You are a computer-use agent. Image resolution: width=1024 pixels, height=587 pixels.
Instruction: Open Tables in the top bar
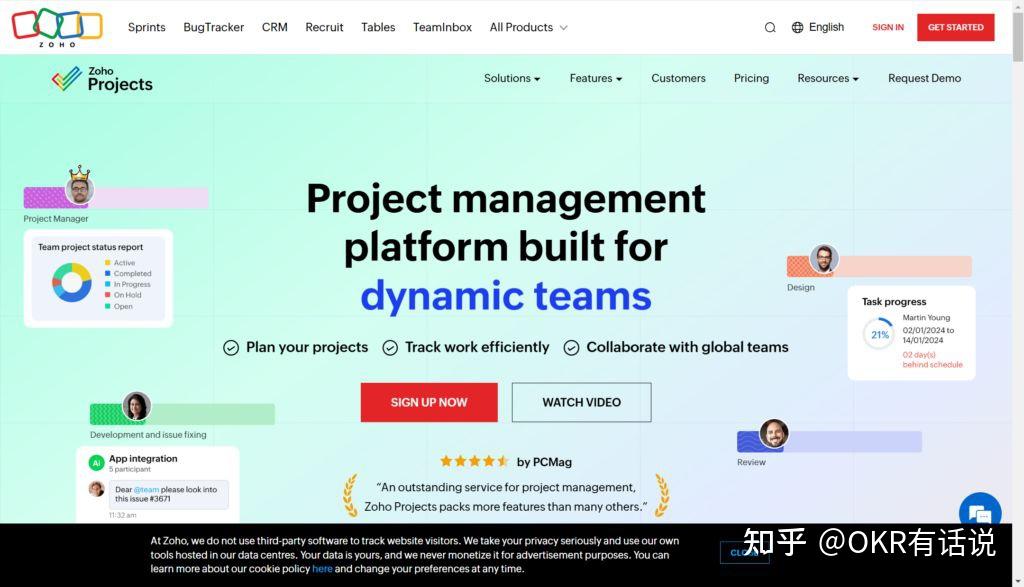click(x=378, y=27)
